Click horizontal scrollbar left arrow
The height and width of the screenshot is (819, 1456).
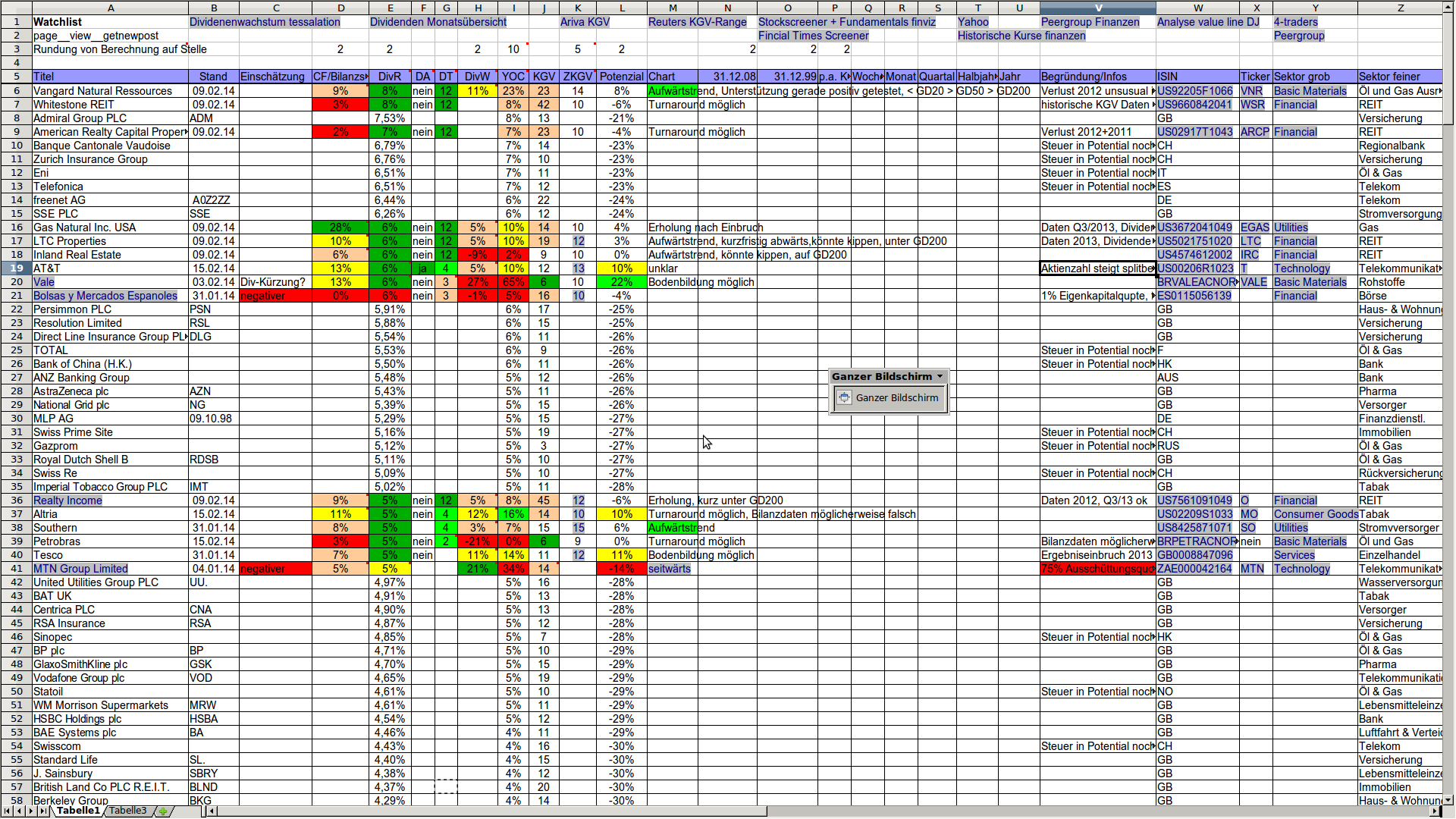click(213, 811)
